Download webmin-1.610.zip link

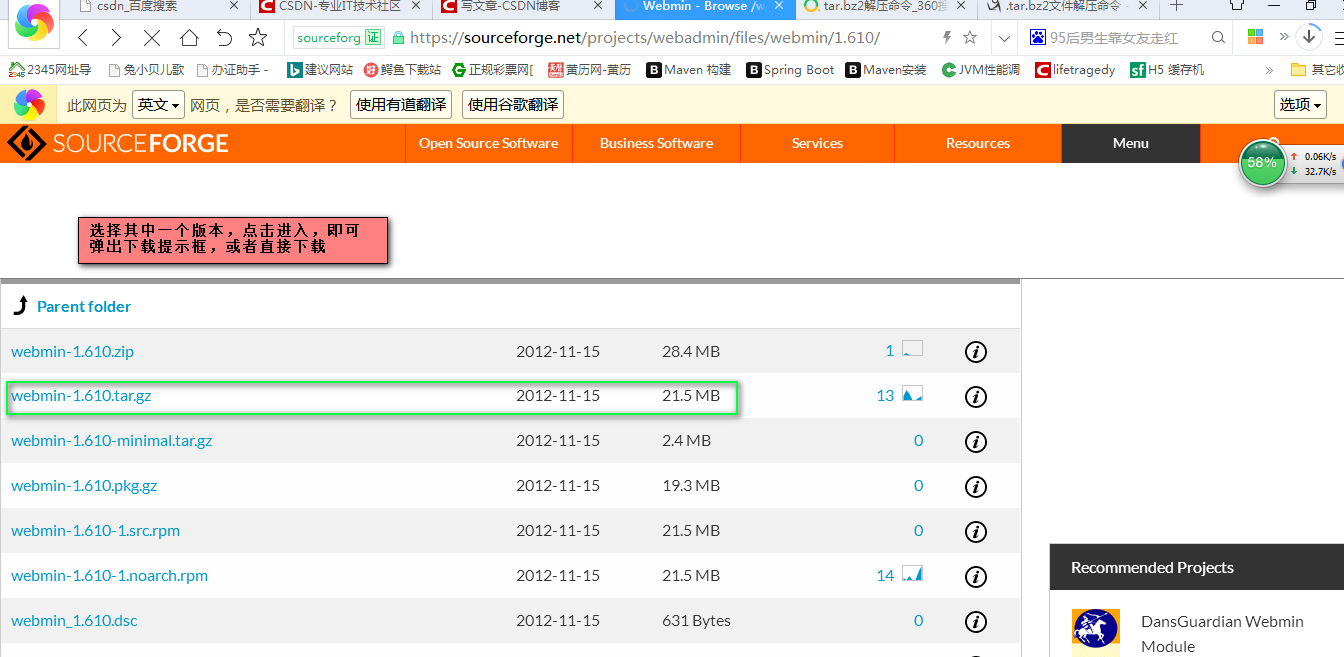(x=72, y=352)
